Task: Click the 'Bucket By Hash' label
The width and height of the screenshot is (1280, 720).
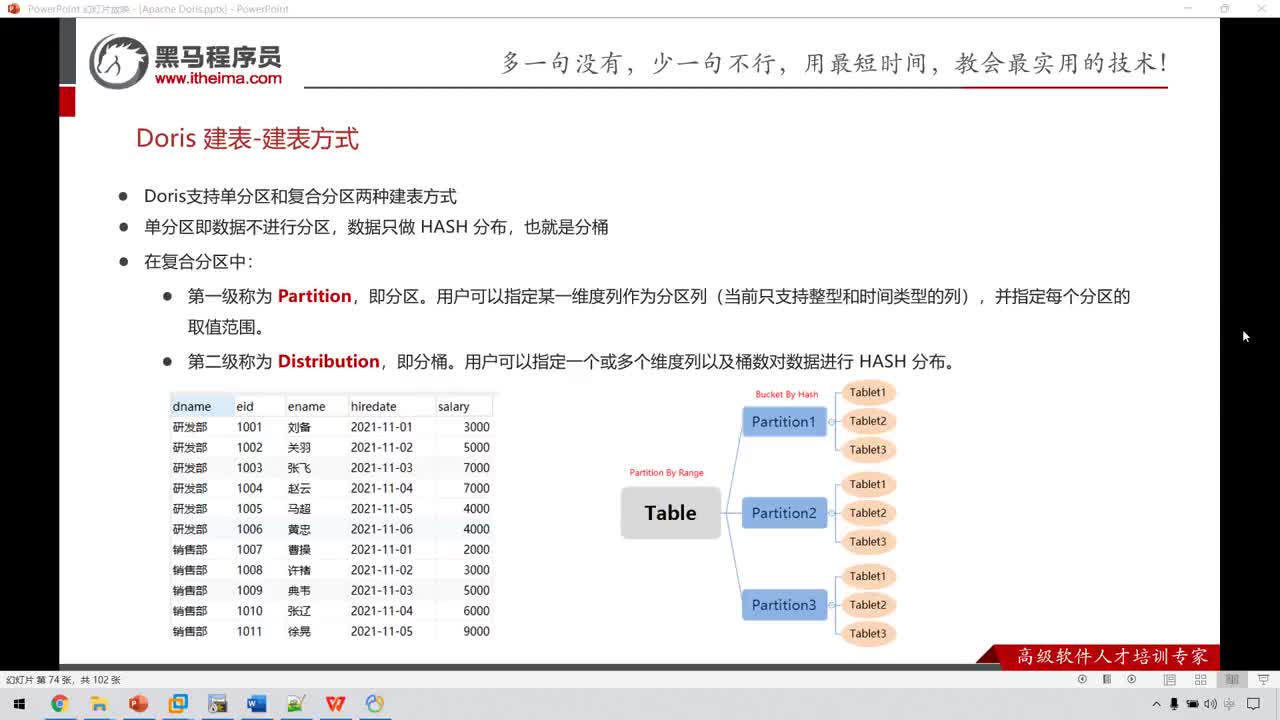Action: [786, 395]
